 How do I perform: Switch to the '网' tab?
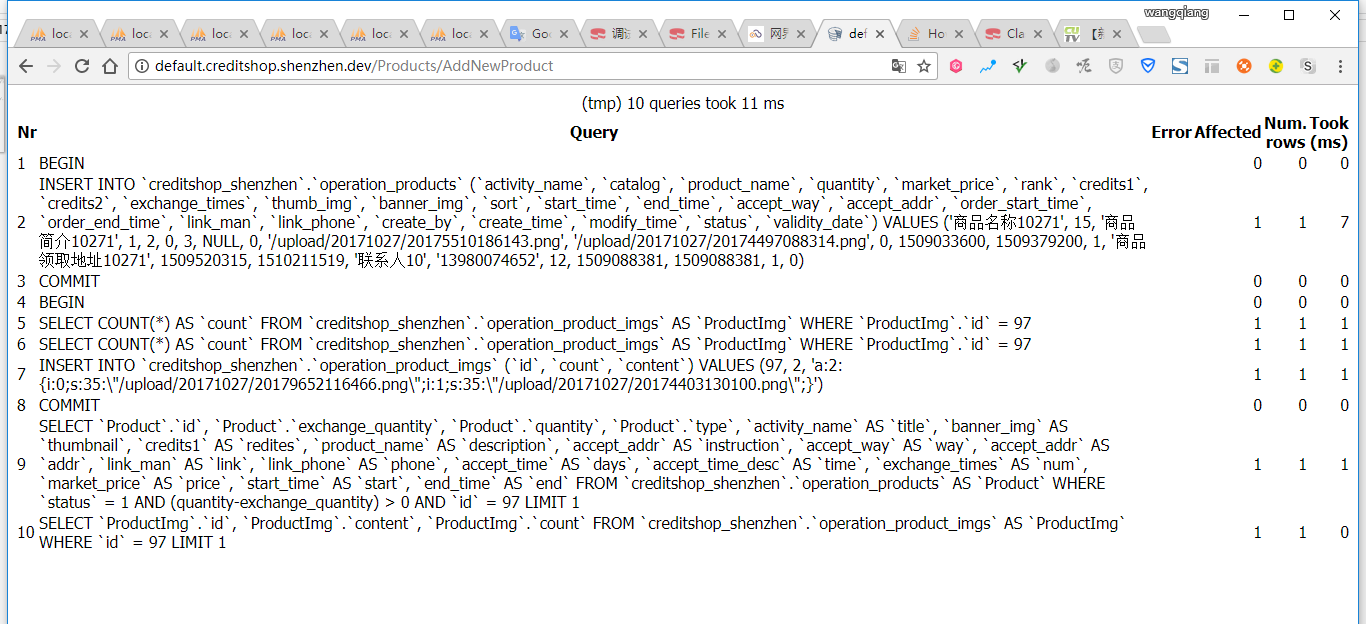coord(778,33)
